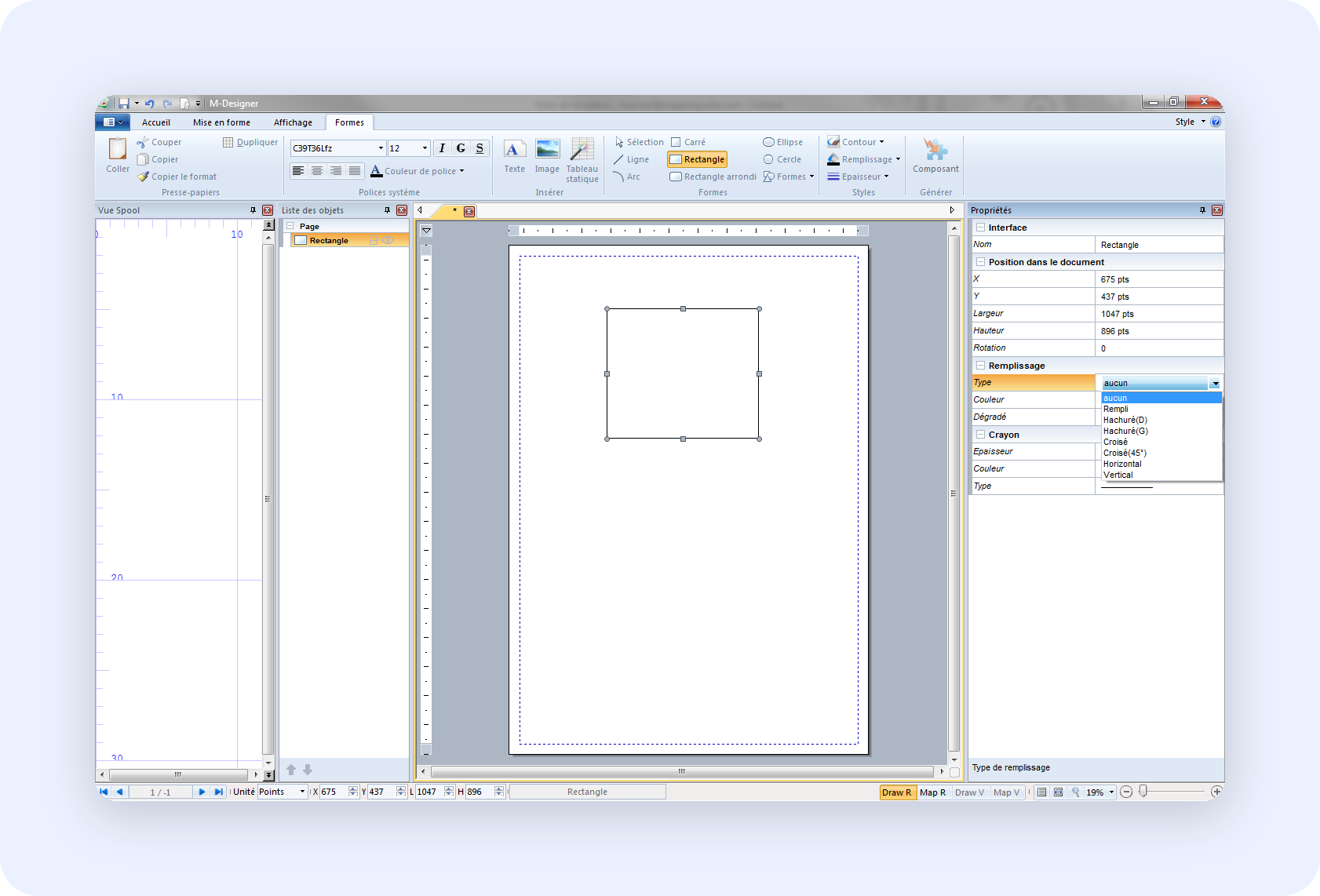Undo the last action in title bar
The height and width of the screenshot is (896, 1320).
pos(149,103)
